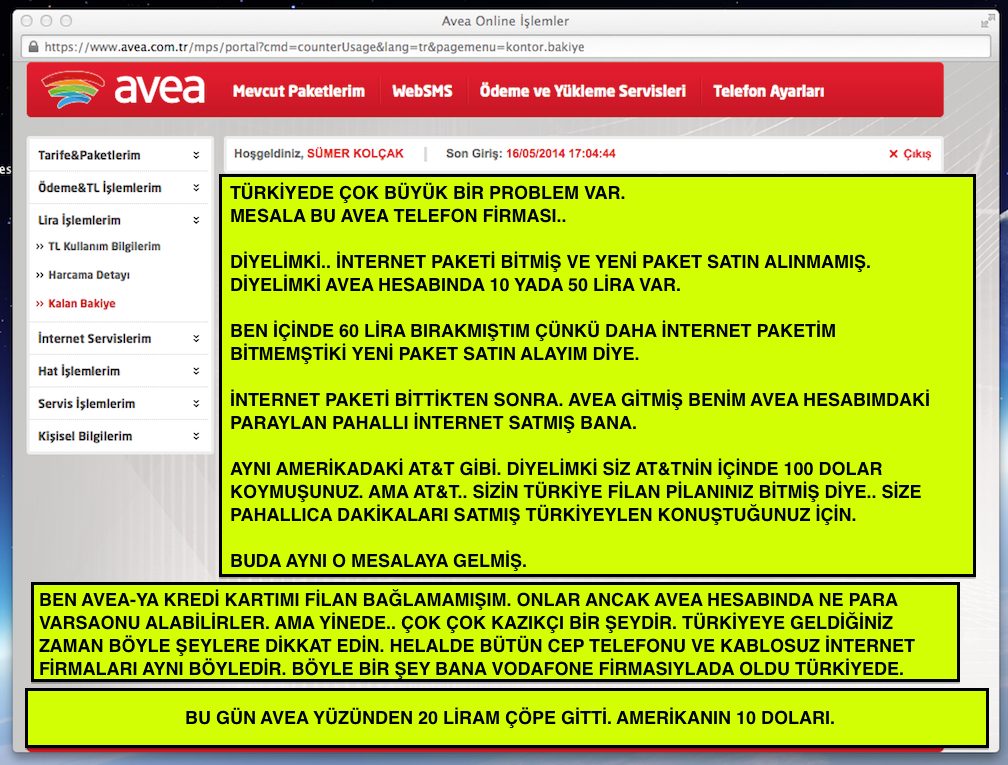Expand Hat İşlemlerim chevron

pos(196,371)
